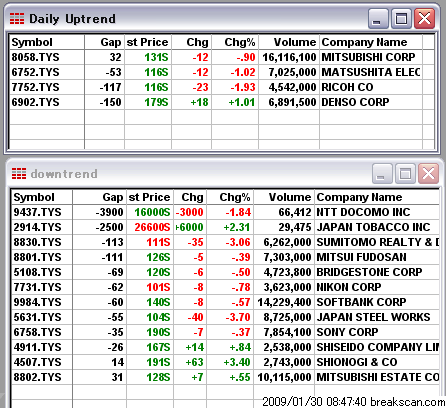Select symbol 2914.TYS
This screenshot has width=446, height=408.
click(37, 227)
